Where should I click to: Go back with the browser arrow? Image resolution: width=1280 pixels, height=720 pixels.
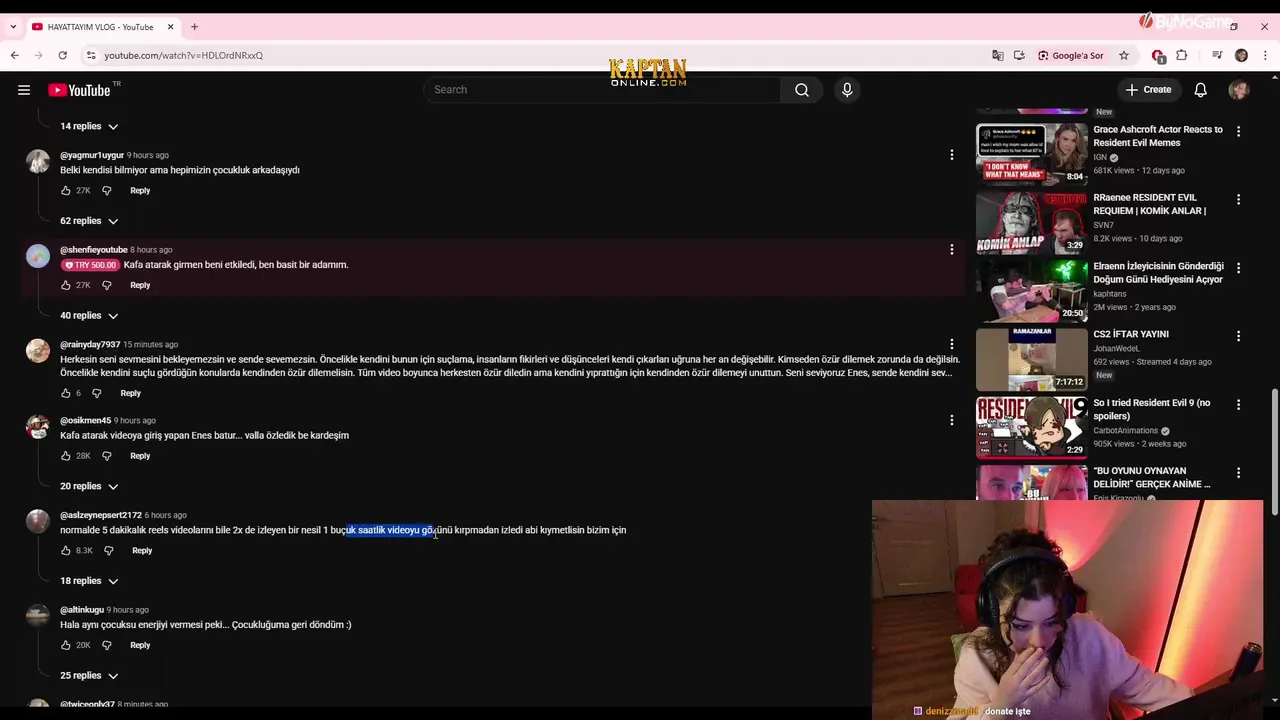click(15, 55)
